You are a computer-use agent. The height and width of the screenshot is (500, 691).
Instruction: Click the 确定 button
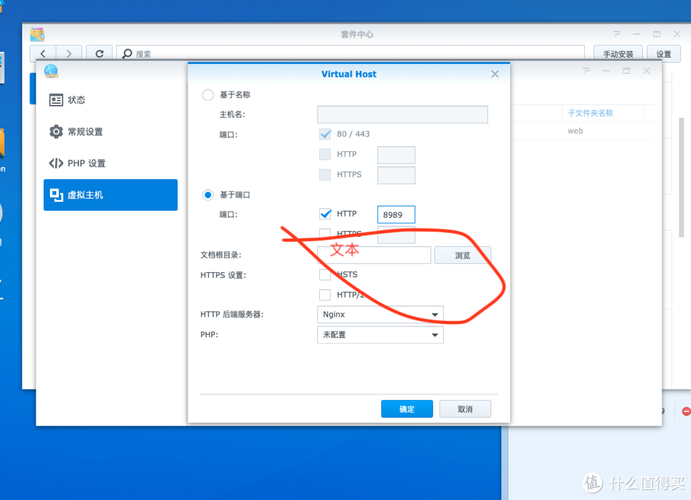(407, 409)
